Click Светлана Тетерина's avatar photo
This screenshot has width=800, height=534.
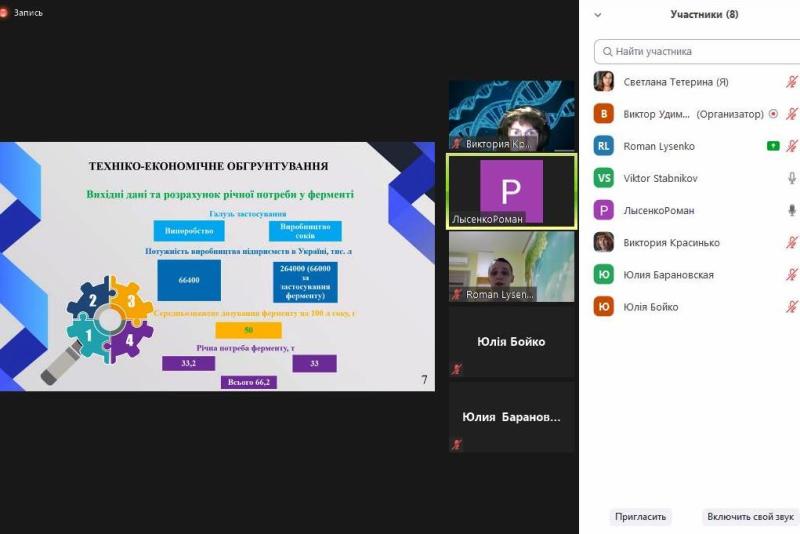(x=604, y=82)
